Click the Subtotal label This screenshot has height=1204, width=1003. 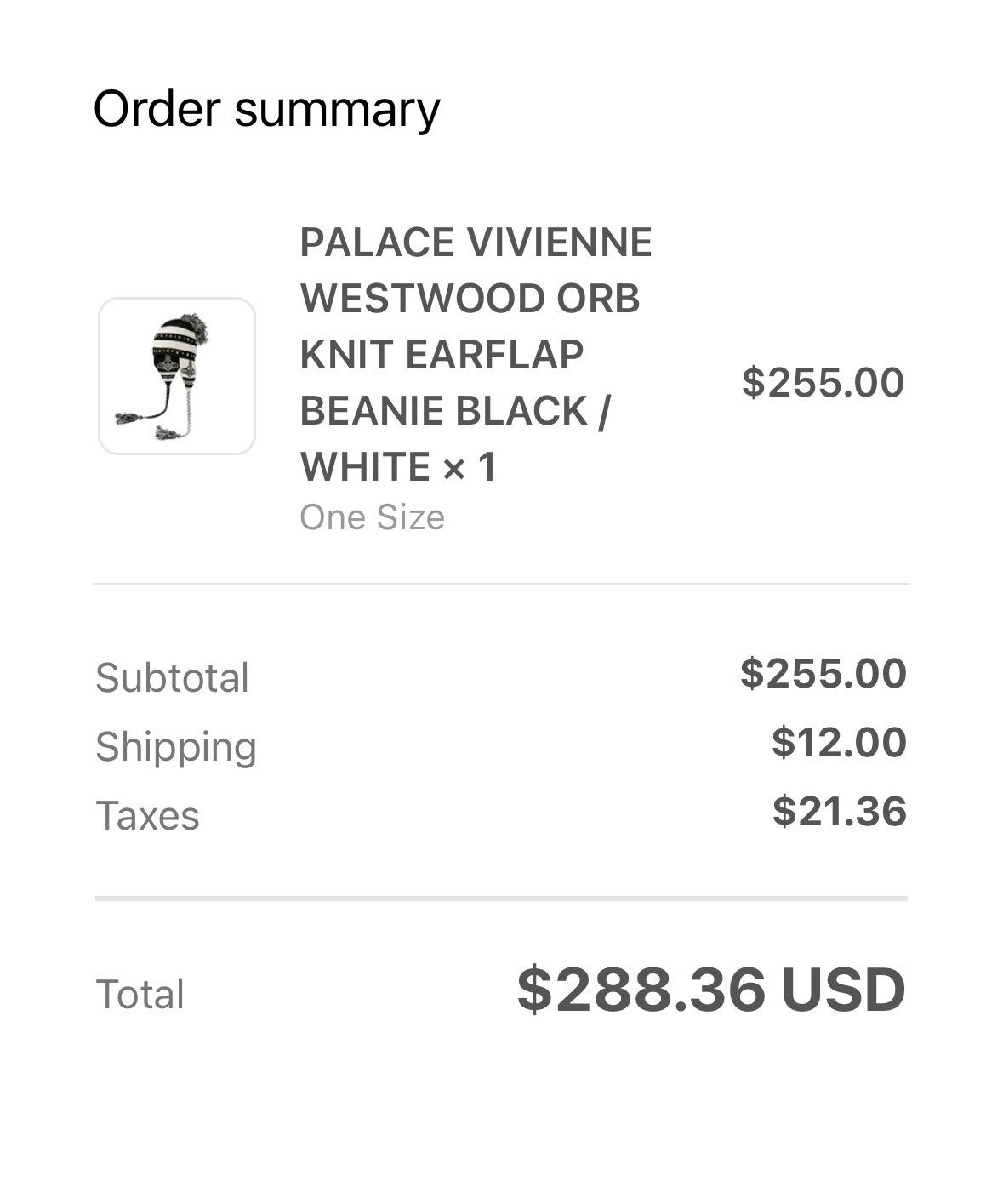click(x=172, y=678)
